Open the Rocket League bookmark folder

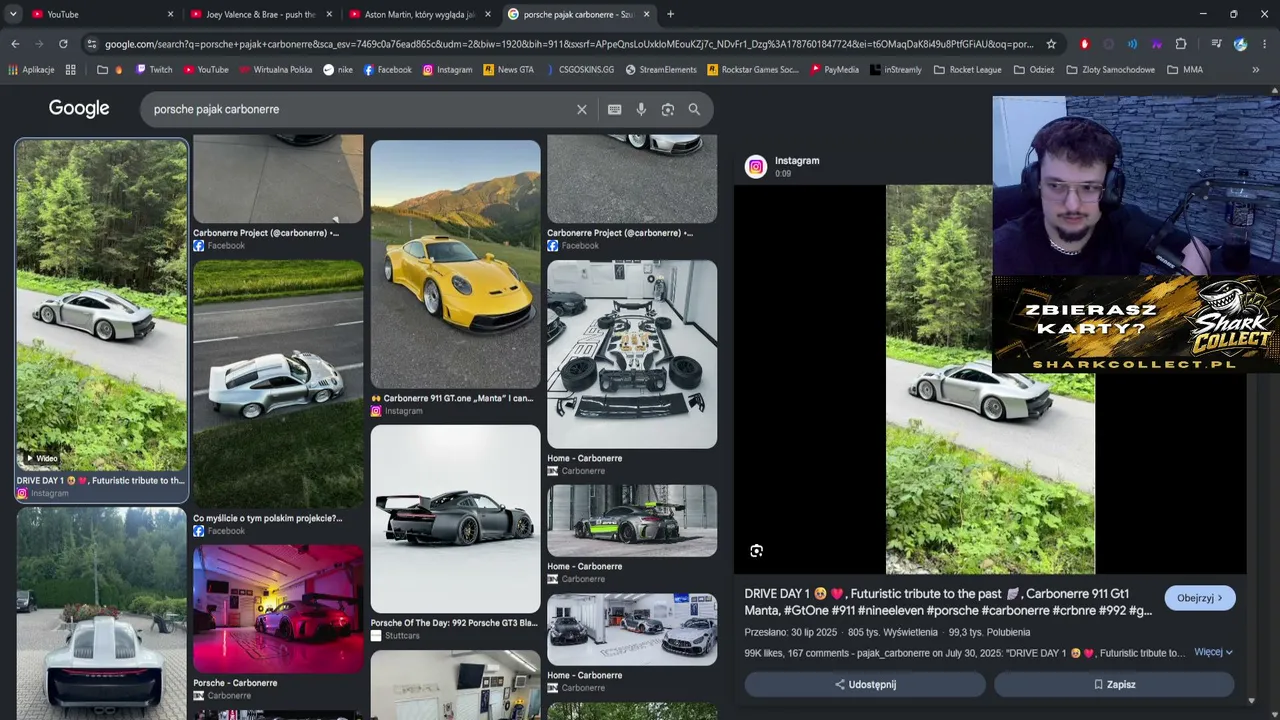click(x=968, y=70)
